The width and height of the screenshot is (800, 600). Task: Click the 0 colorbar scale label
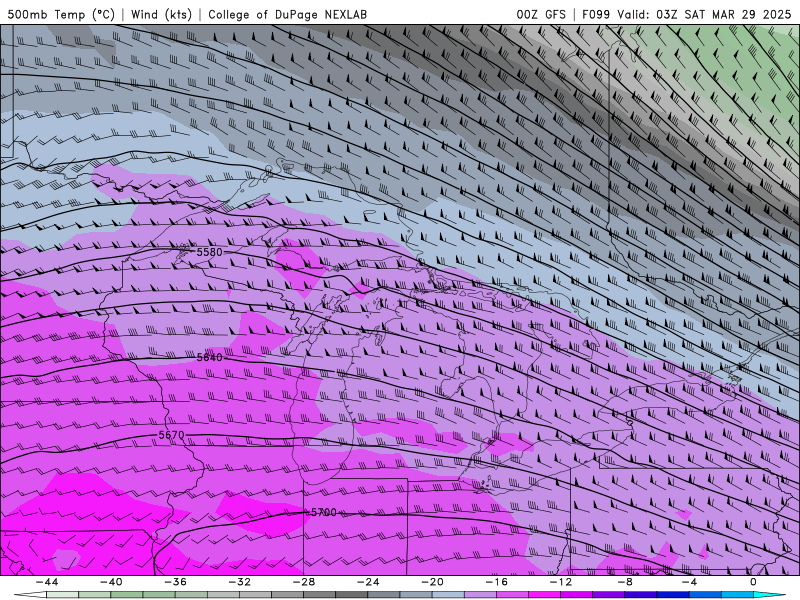[753, 582]
